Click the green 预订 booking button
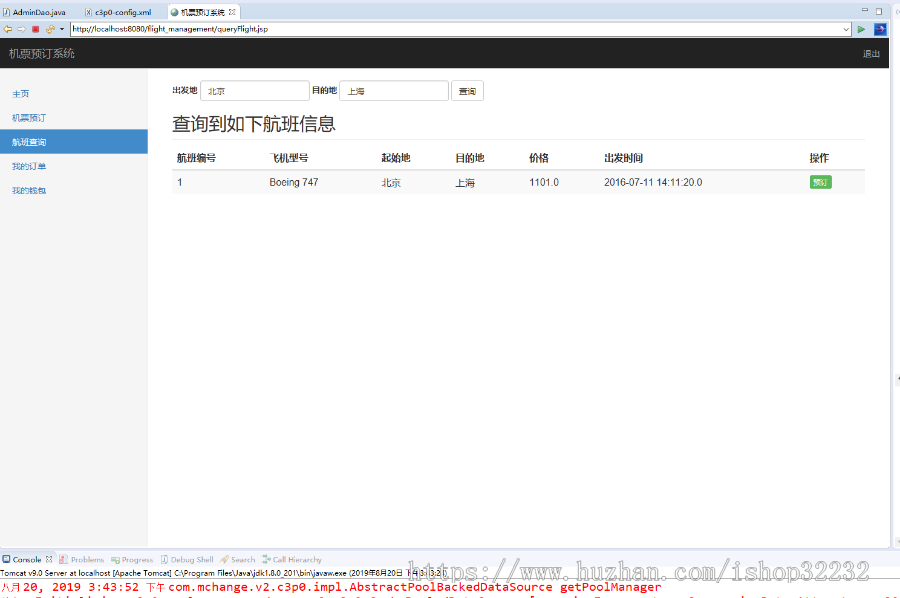900x598 pixels. 820,182
